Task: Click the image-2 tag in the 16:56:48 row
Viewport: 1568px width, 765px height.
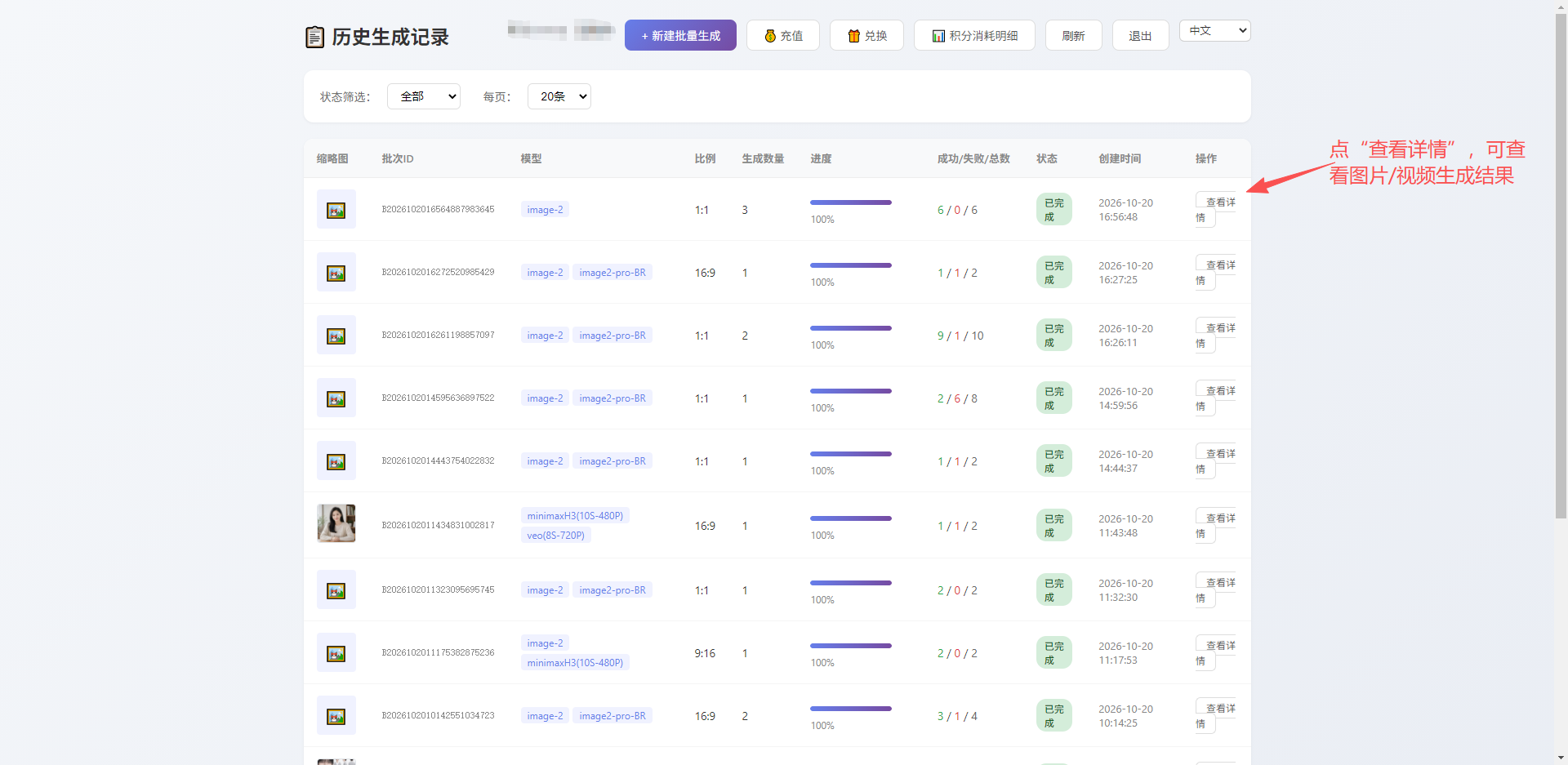Action: pyautogui.click(x=545, y=210)
